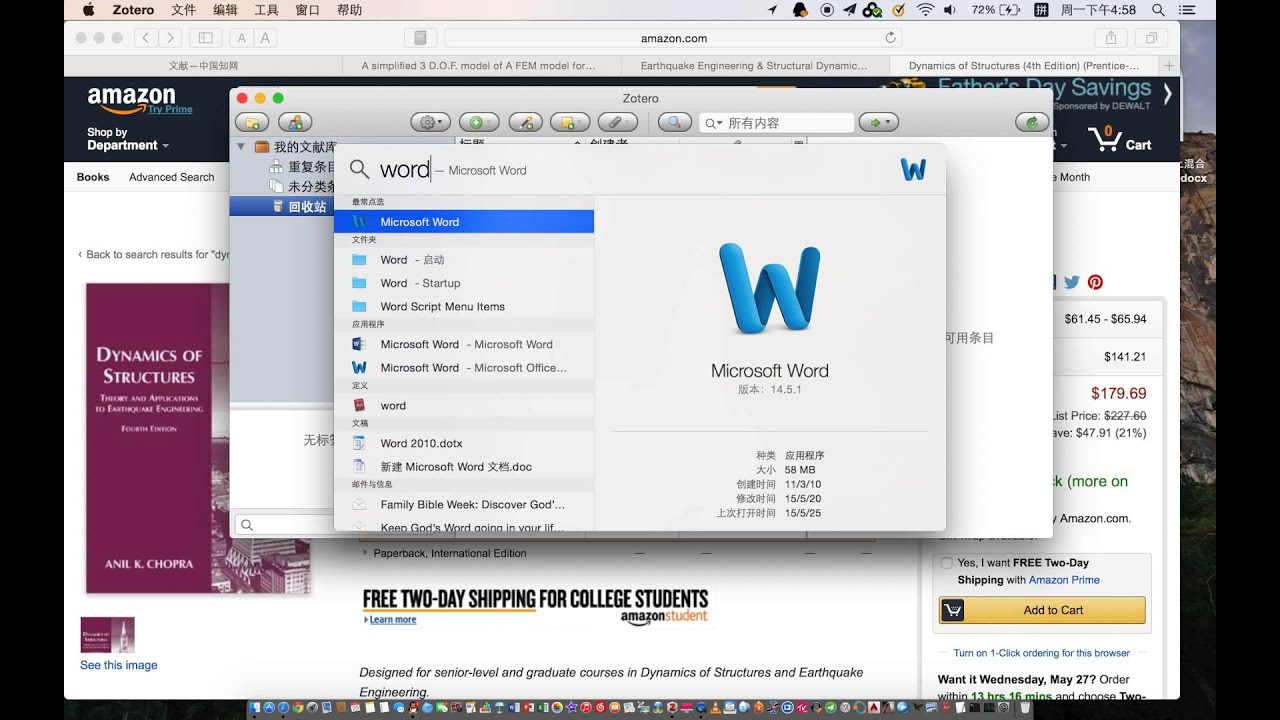Select Microsoft Word - Microsoft Office result

click(464, 368)
